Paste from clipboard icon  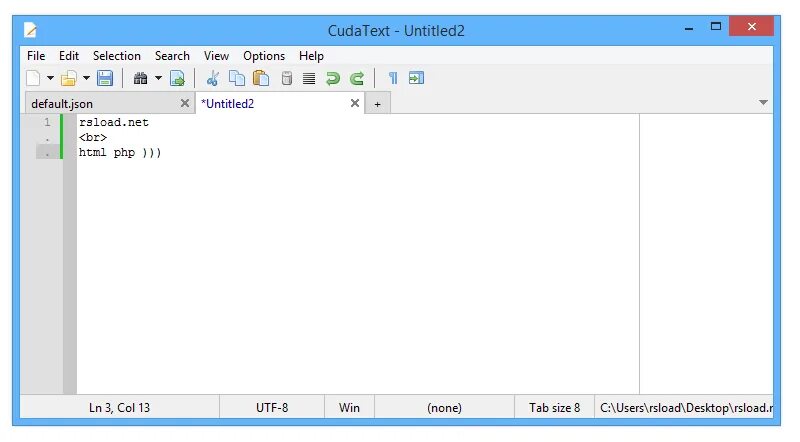tap(261, 79)
